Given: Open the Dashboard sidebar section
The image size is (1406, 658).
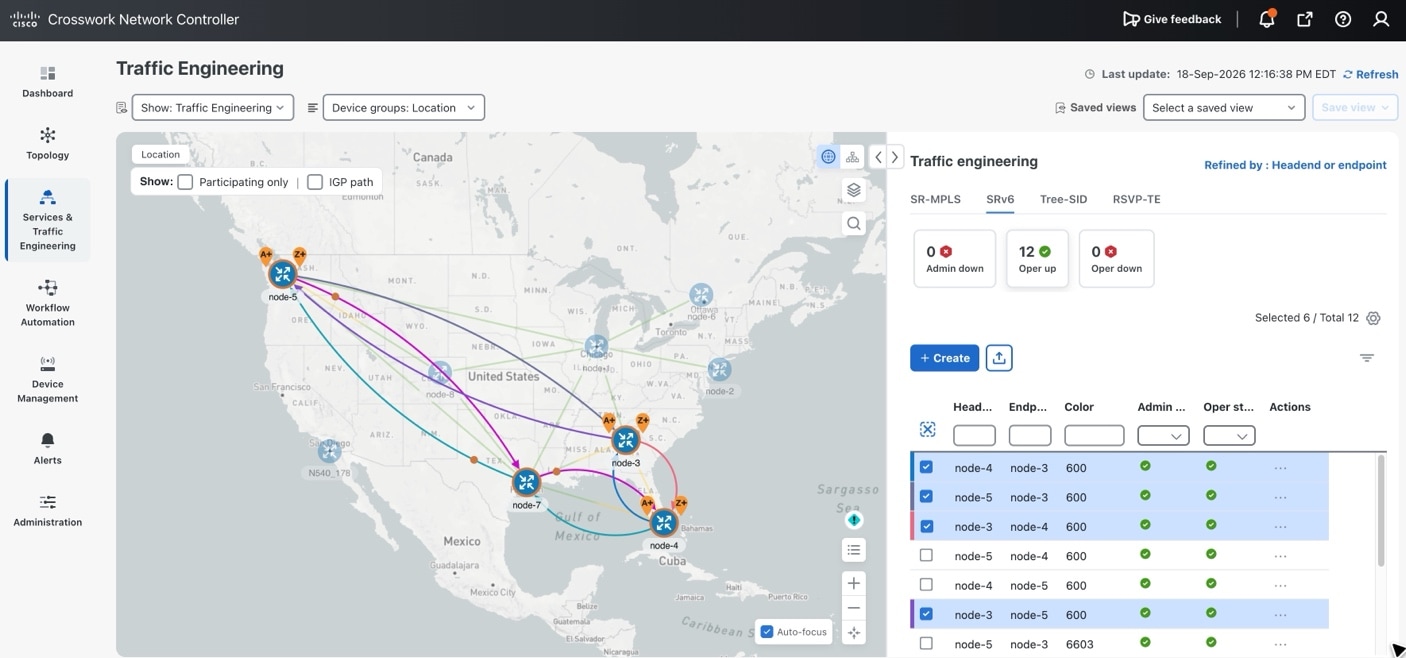Looking at the screenshot, I should (x=48, y=82).
